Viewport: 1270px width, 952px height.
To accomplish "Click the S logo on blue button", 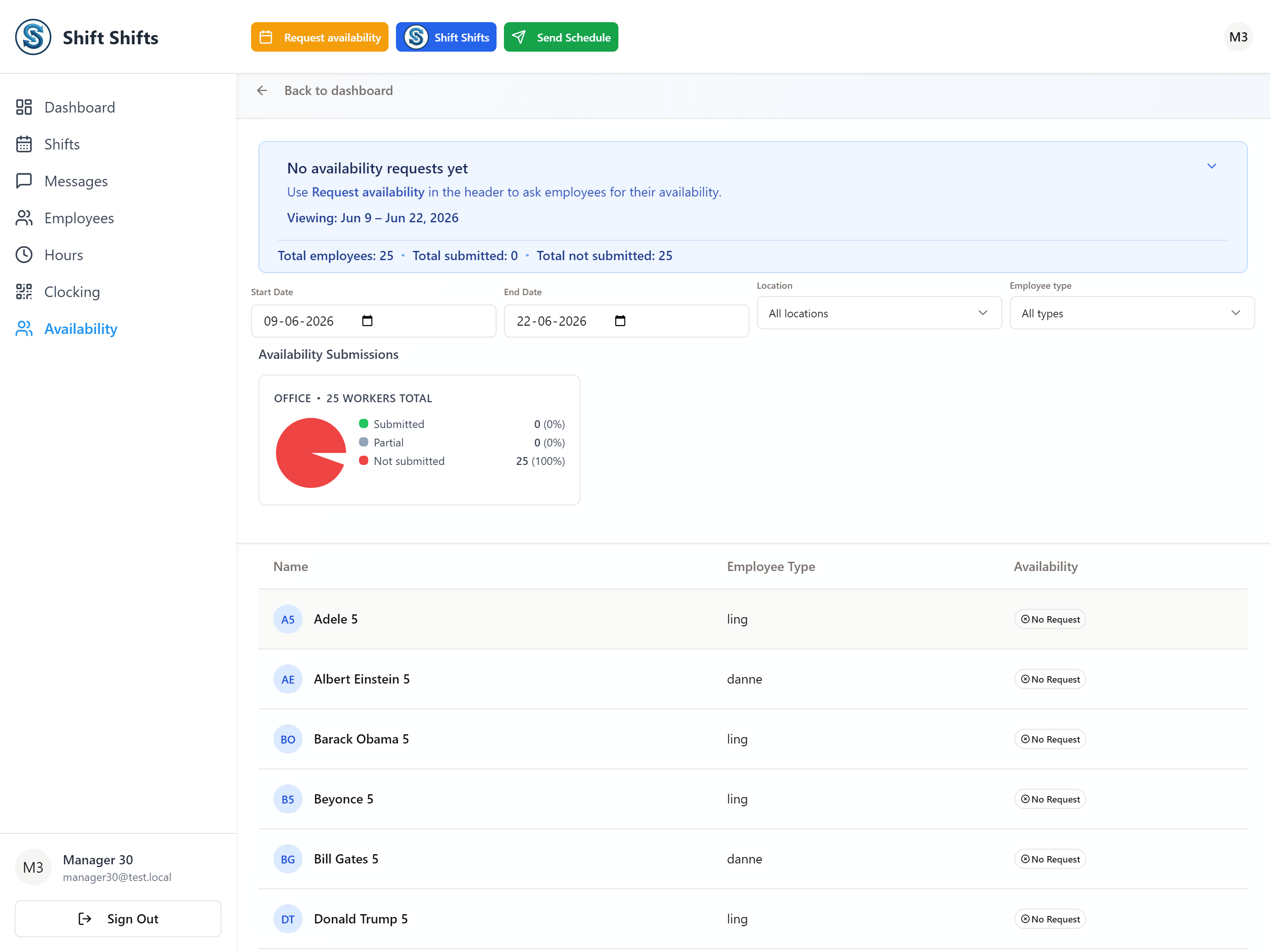I will pyautogui.click(x=416, y=37).
